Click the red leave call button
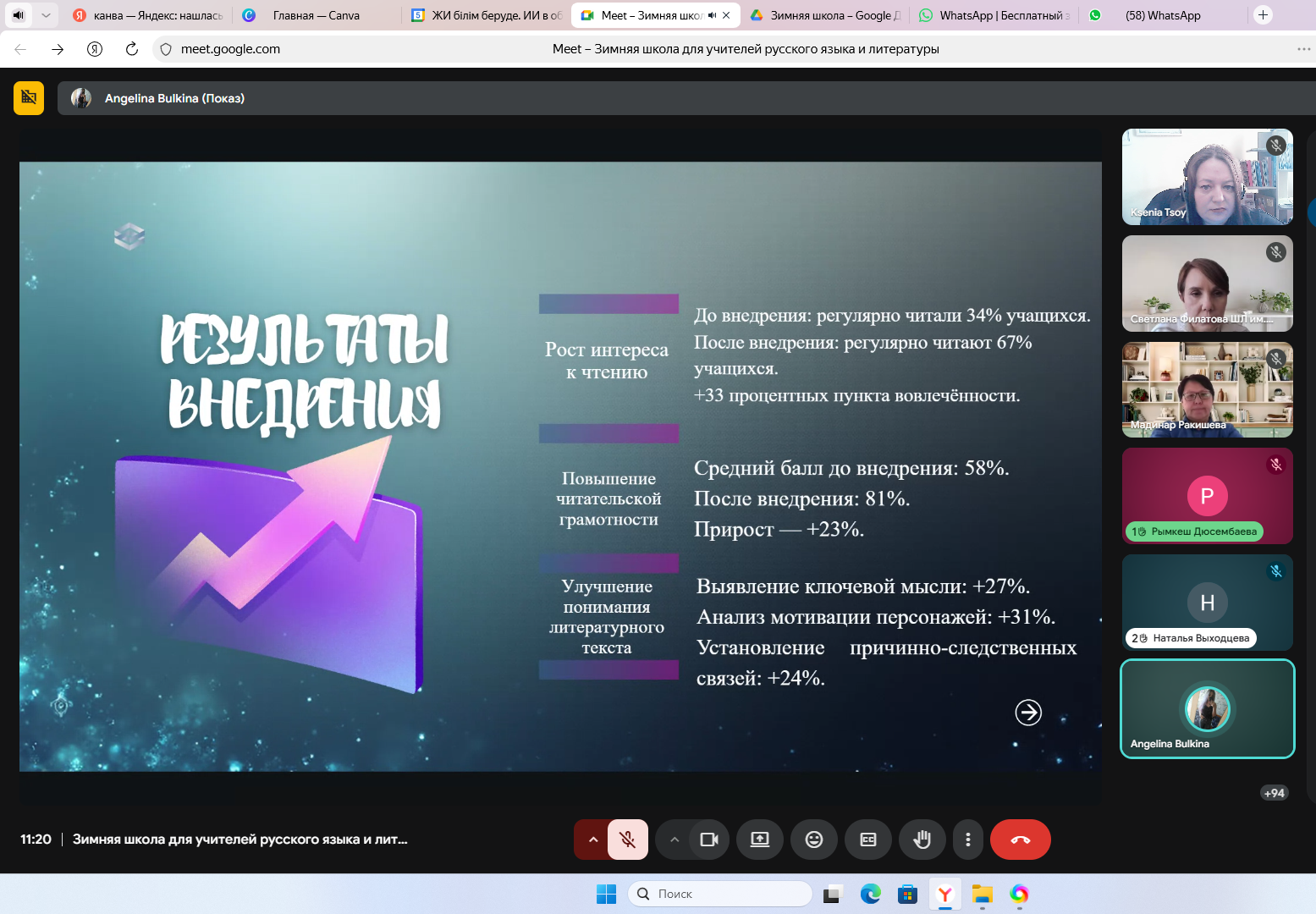This screenshot has height=914, width=1316. tap(1020, 840)
